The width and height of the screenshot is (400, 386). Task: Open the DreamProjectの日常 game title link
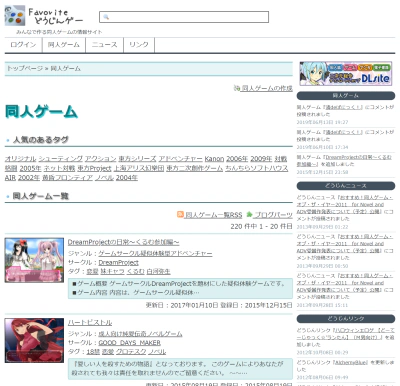(x=123, y=242)
